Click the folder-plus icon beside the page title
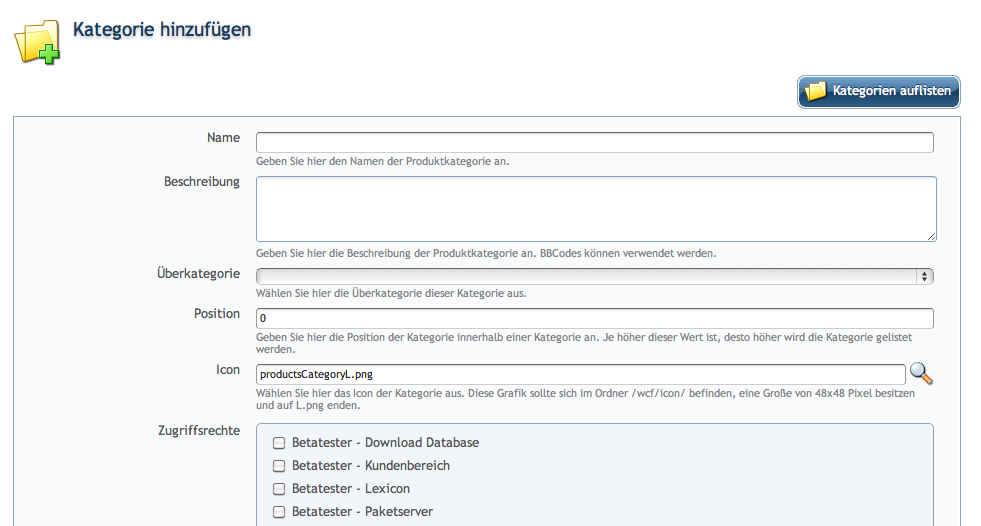 pyautogui.click(x=36, y=42)
